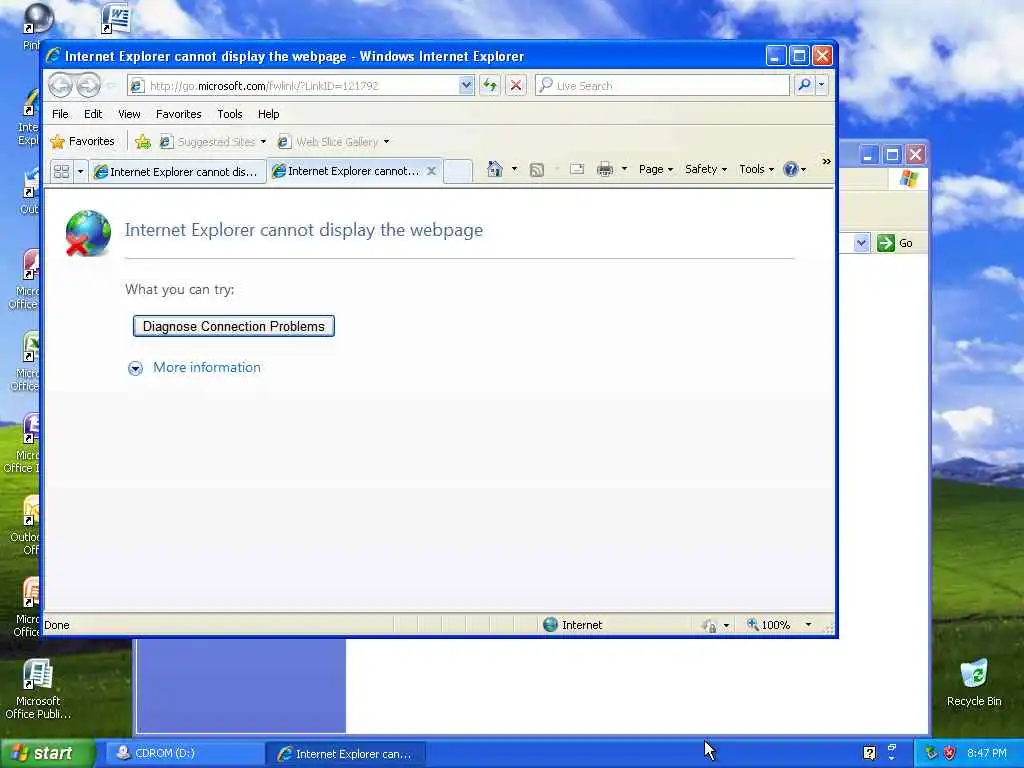Expand Web Slice Gallery dropdown

tap(387, 142)
